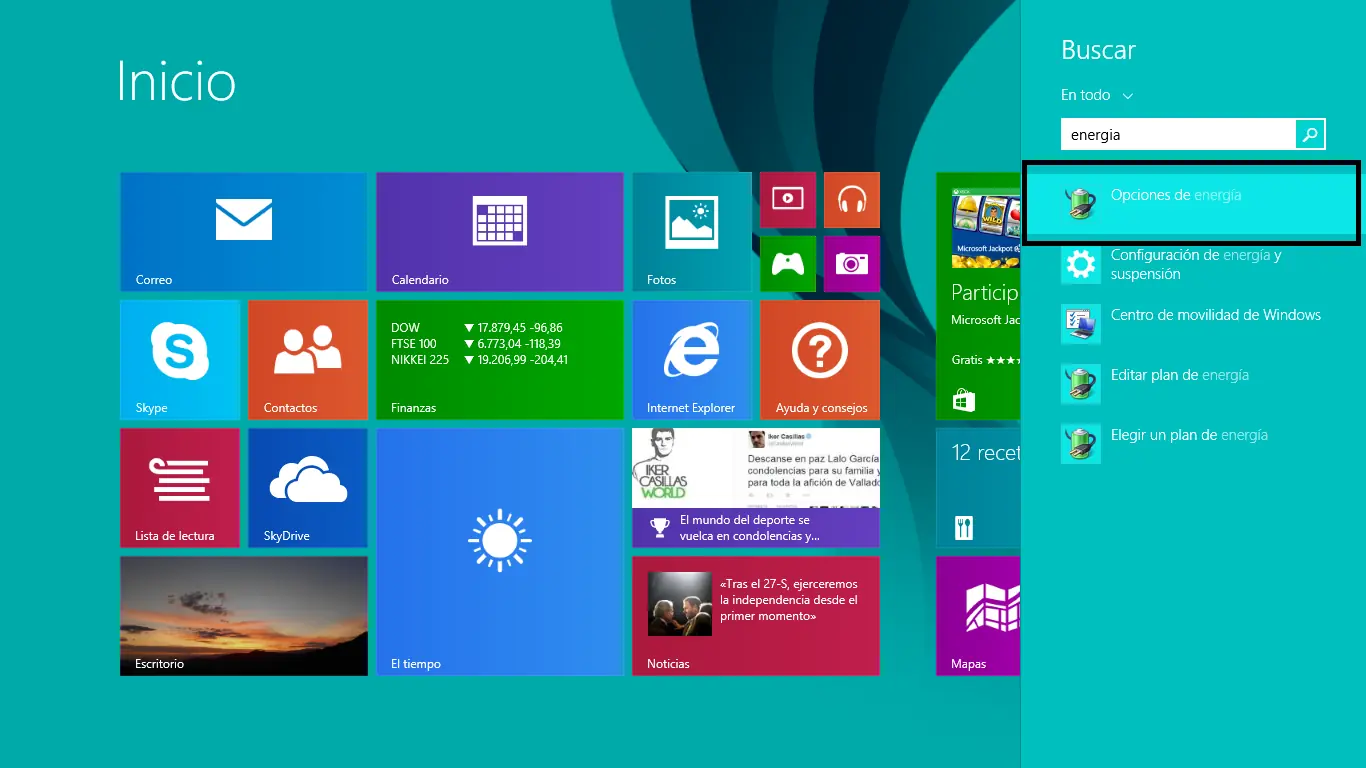Launch the orange Music headphones tile

pos(852,200)
